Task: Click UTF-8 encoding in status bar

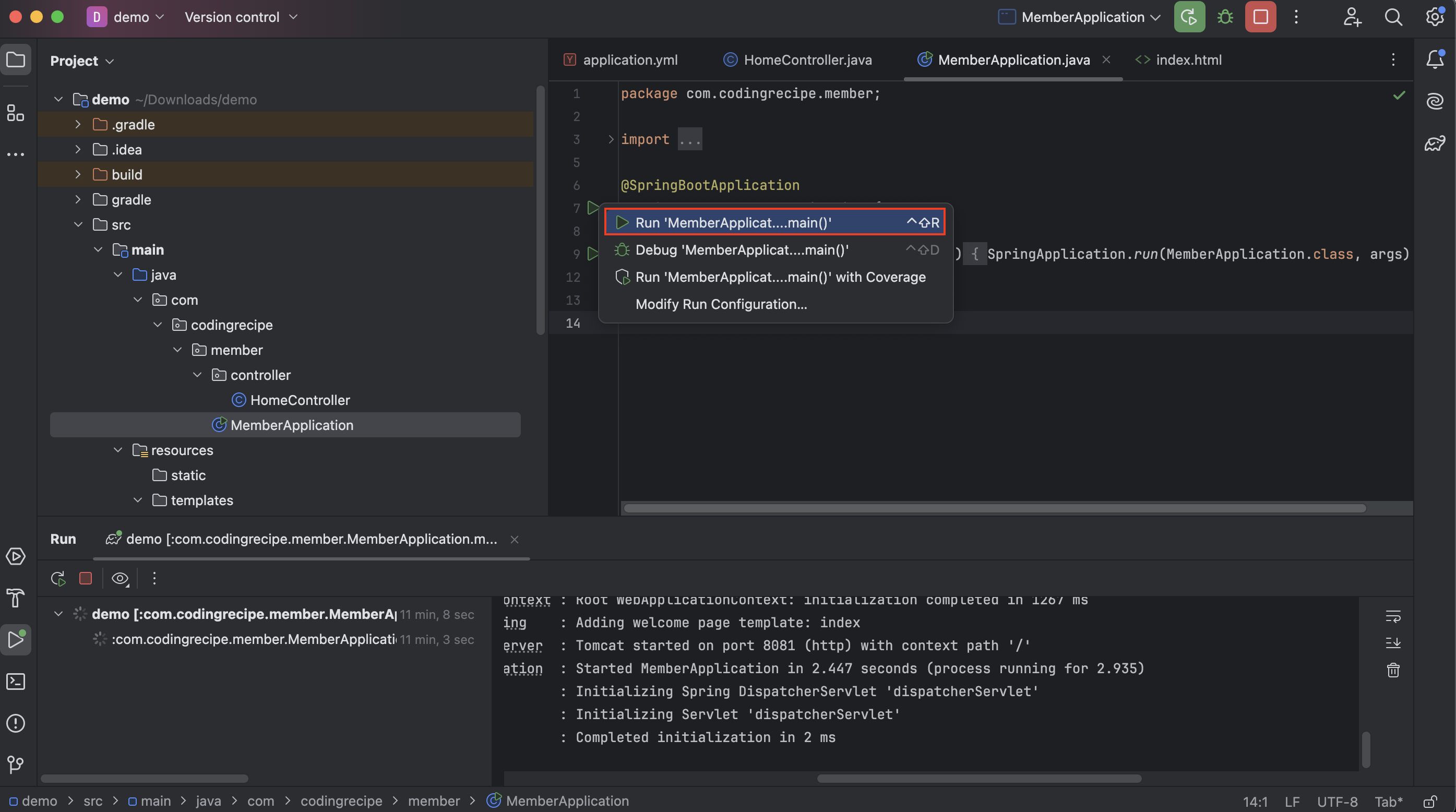Action: click(1336, 801)
